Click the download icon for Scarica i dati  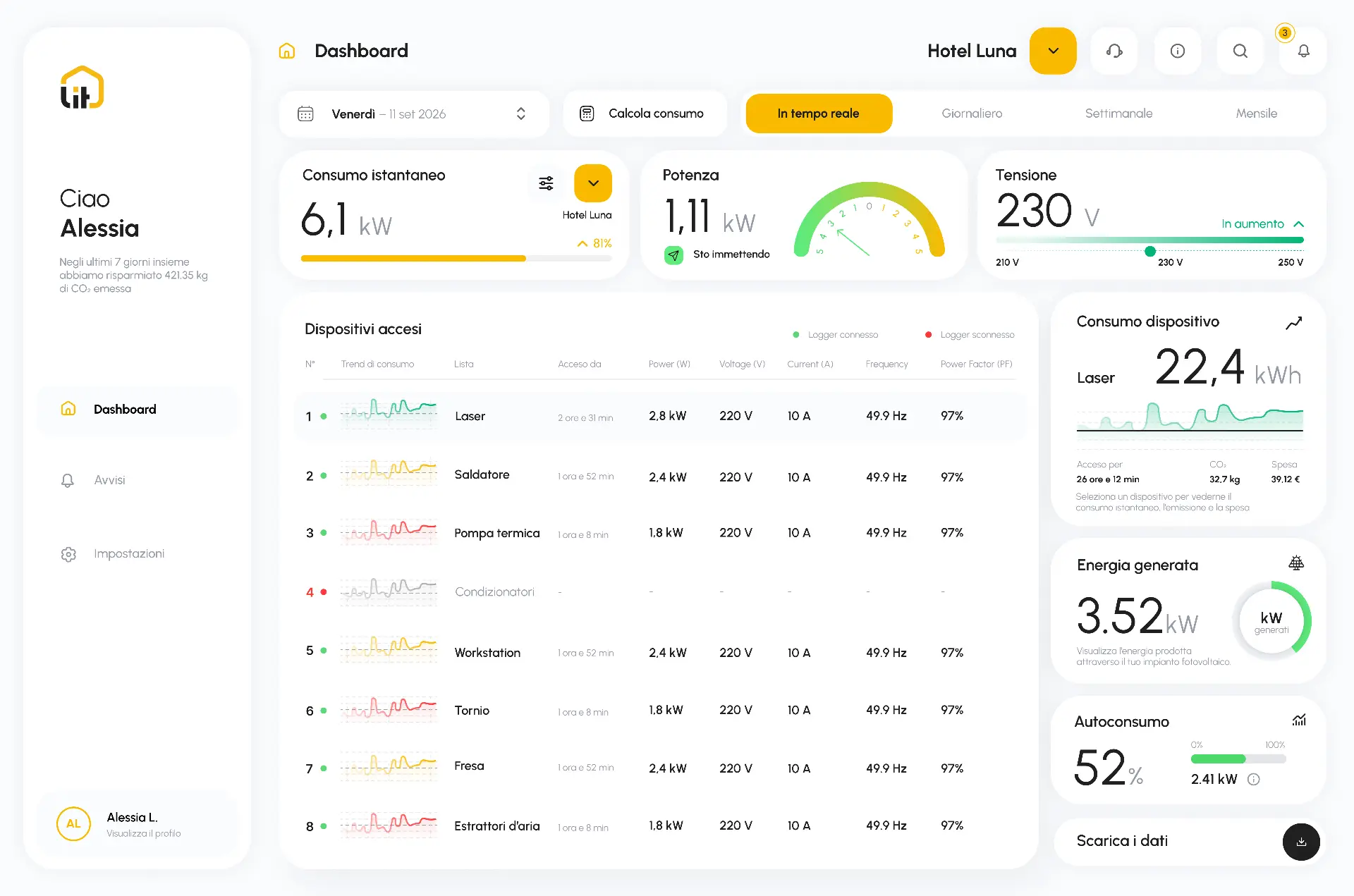[1301, 842]
